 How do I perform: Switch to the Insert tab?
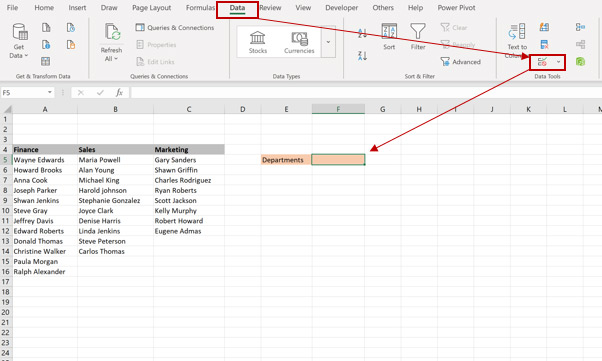77,8
